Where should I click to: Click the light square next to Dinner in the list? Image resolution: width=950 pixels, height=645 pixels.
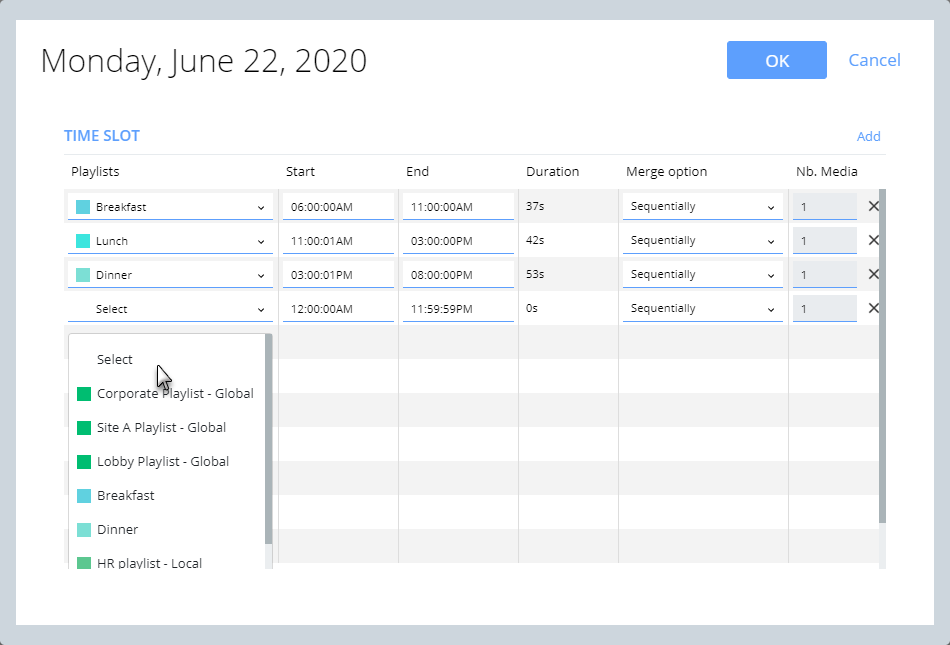click(x=83, y=529)
